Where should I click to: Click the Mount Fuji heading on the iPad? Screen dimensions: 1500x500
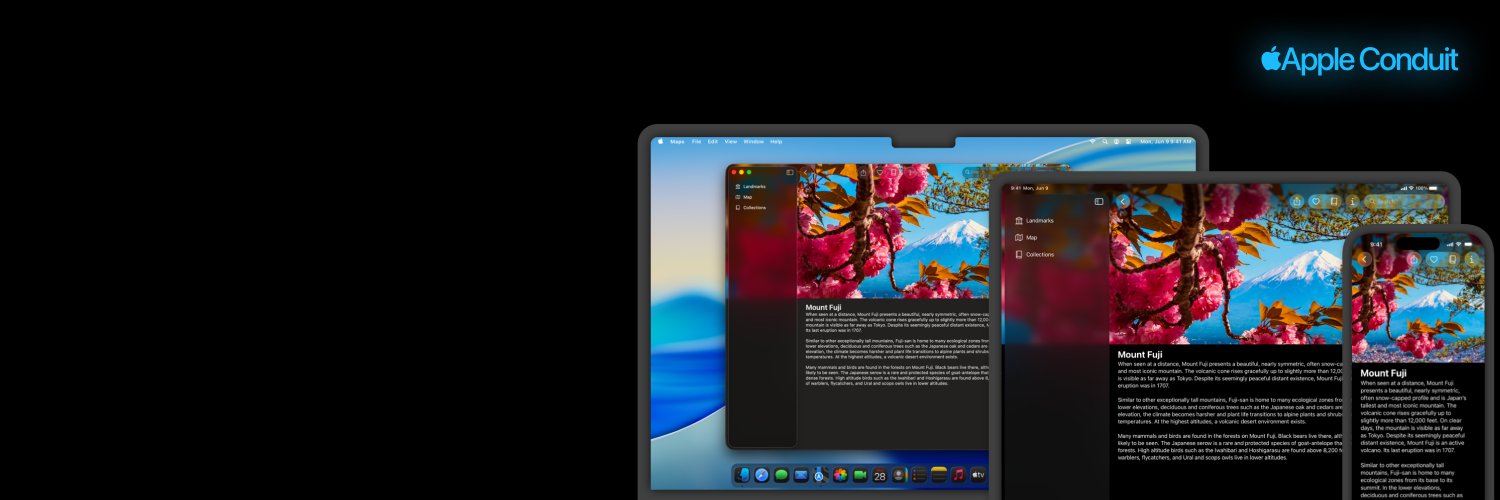click(x=1140, y=354)
